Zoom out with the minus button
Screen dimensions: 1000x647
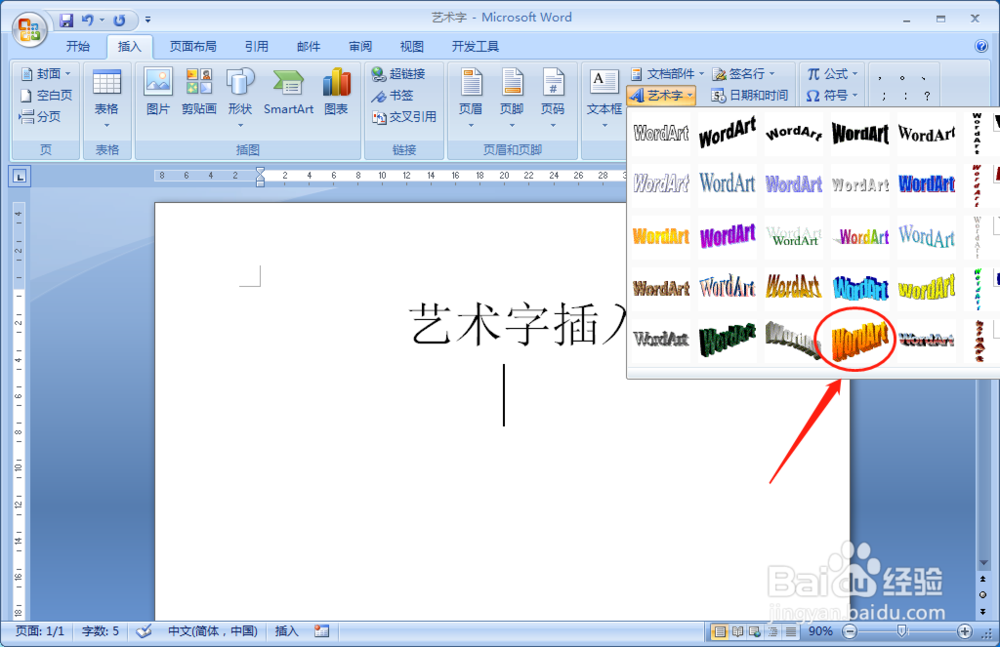(x=849, y=632)
